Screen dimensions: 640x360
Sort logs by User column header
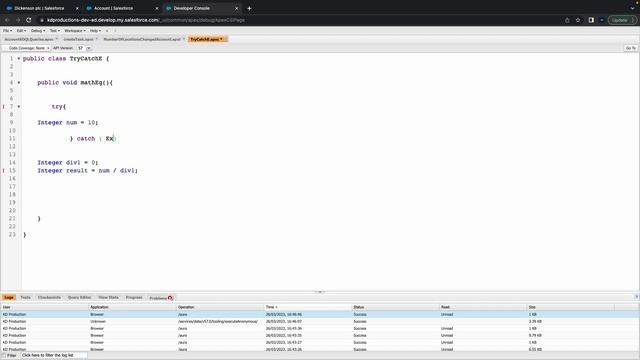pos(44,307)
